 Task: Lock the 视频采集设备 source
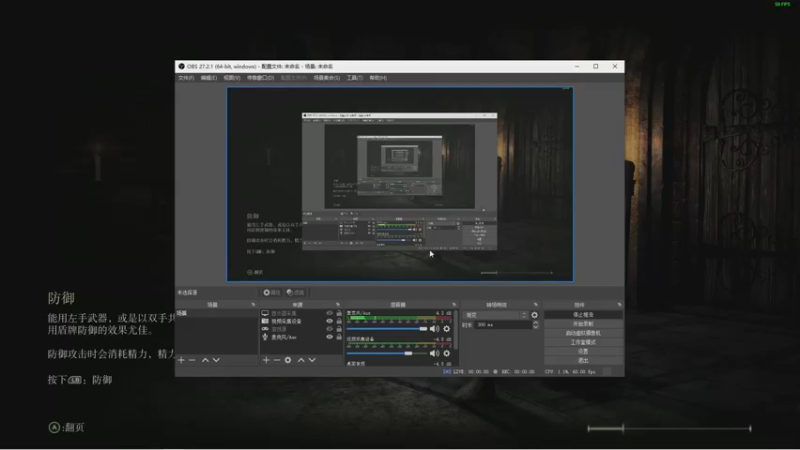[x=339, y=321]
